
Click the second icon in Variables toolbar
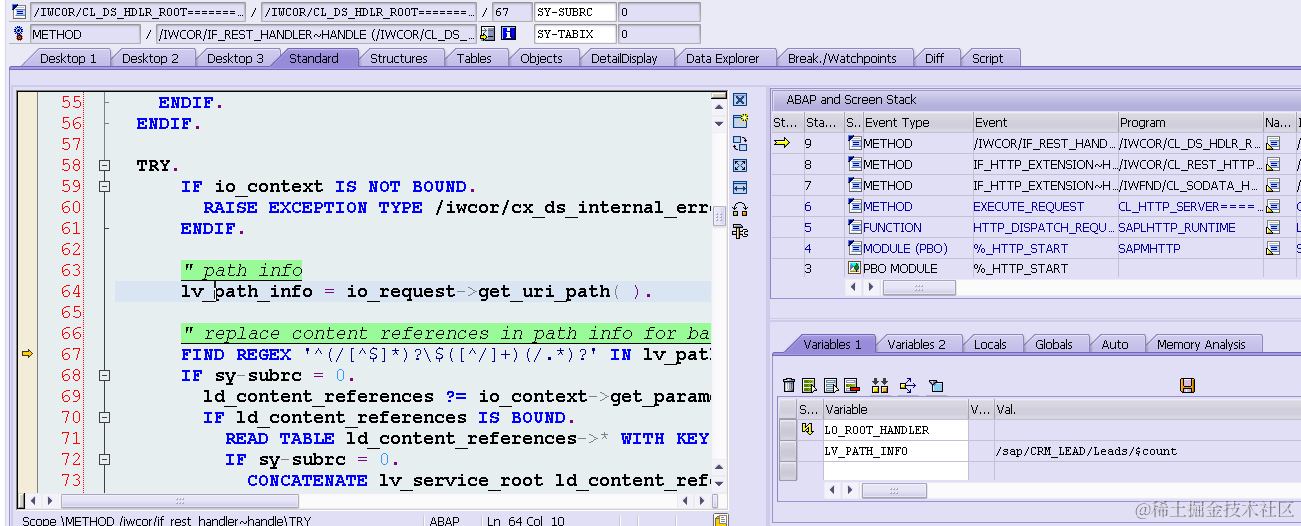tap(809, 385)
